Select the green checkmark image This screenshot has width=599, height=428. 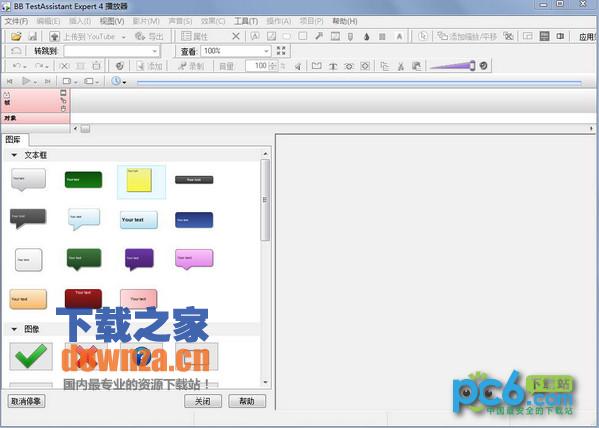pyautogui.click(x=31, y=356)
